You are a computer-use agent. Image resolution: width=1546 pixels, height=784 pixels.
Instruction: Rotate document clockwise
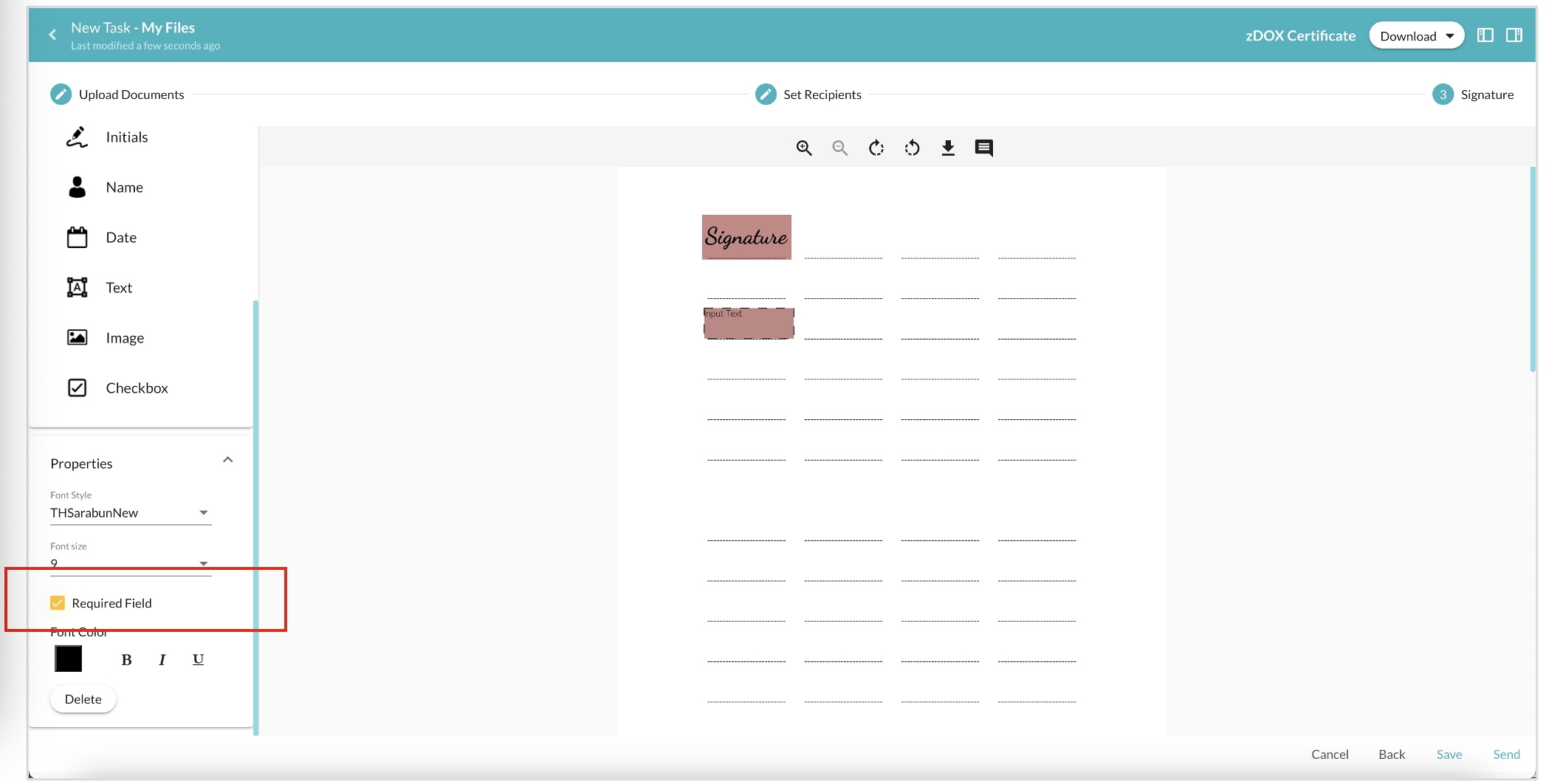(x=876, y=148)
